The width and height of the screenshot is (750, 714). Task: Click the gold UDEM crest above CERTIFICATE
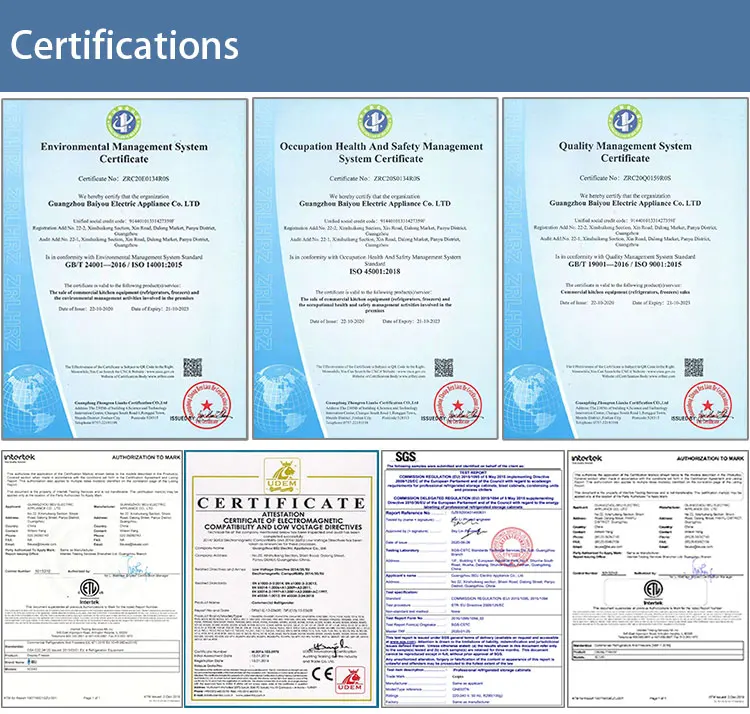click(x=282, y=476)
